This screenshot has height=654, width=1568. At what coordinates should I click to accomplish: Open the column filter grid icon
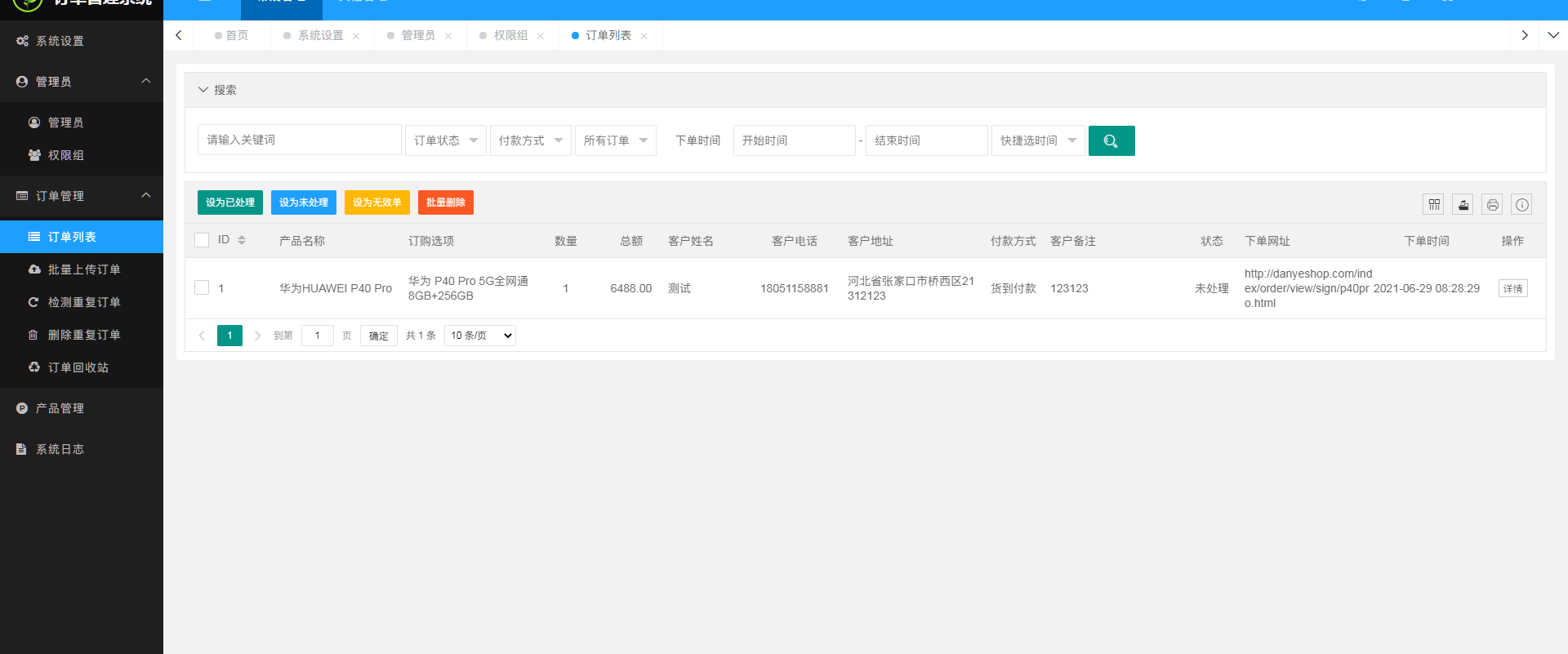click(1433, 204)
